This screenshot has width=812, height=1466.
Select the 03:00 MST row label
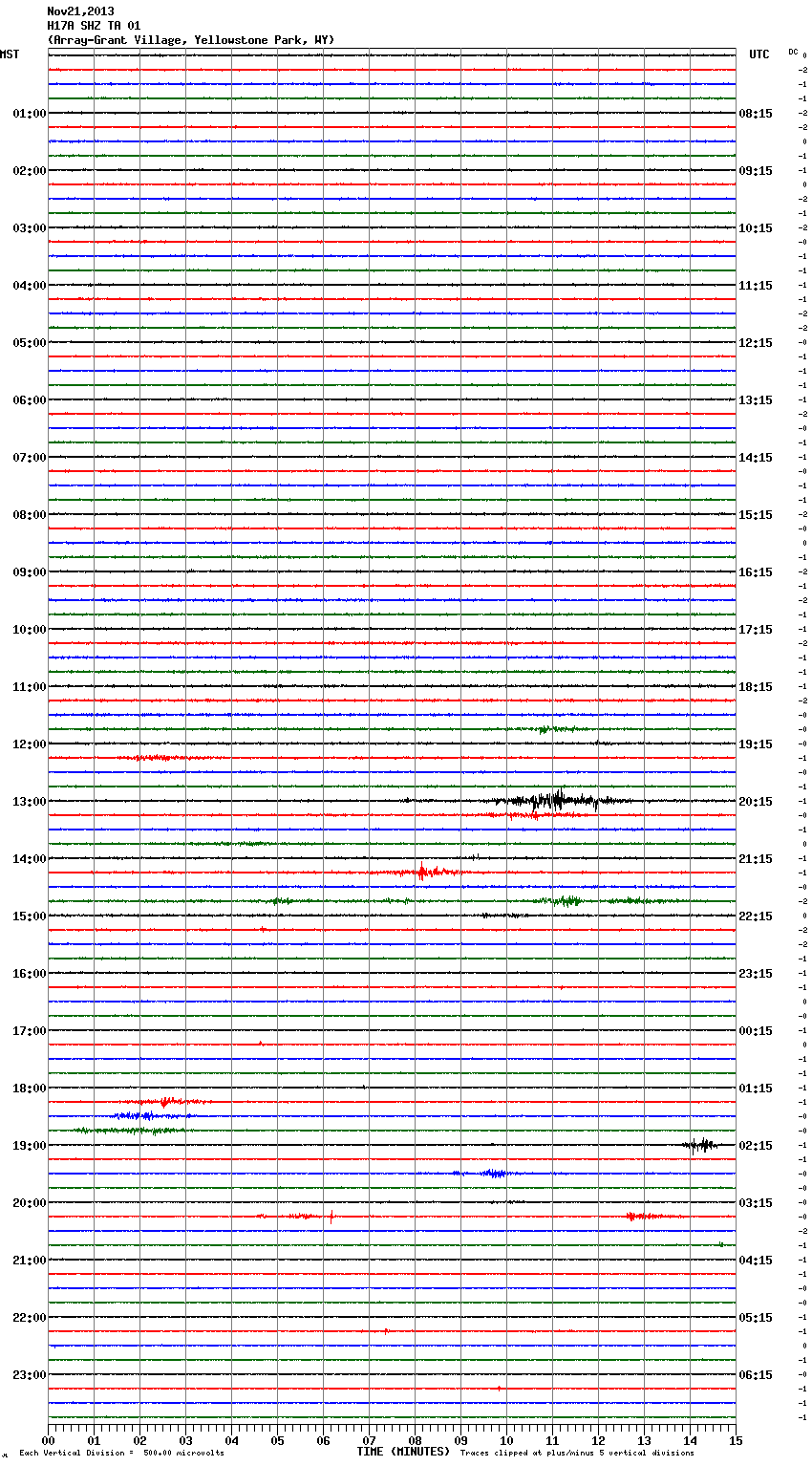click(29, 228)
